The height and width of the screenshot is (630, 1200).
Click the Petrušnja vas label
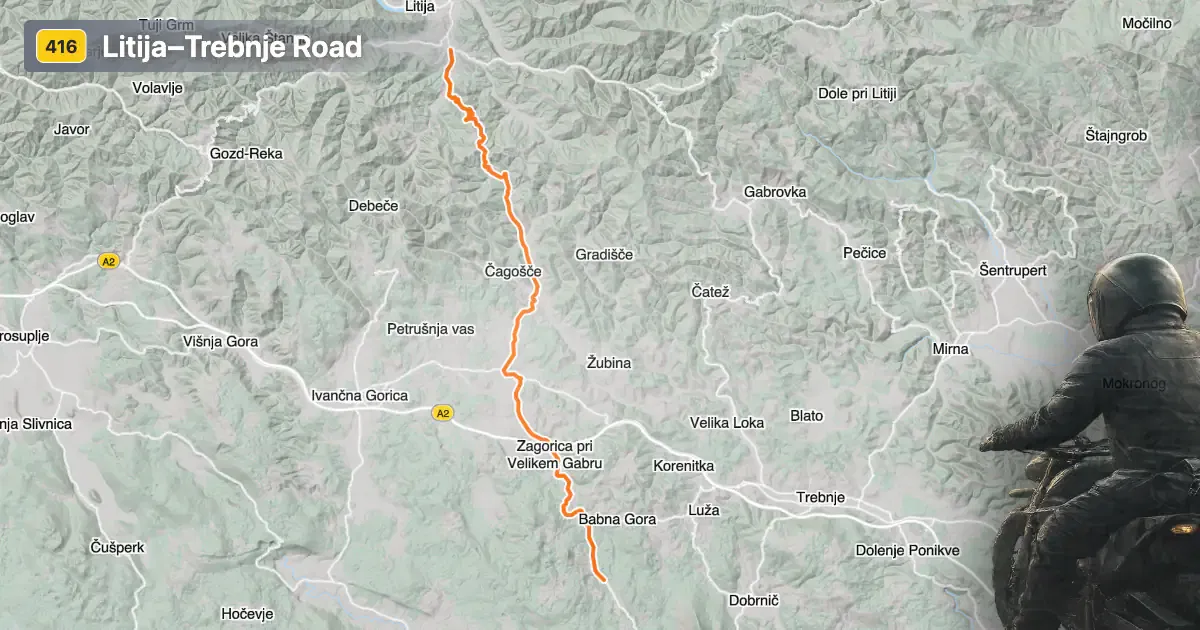[x=431, y=329]
